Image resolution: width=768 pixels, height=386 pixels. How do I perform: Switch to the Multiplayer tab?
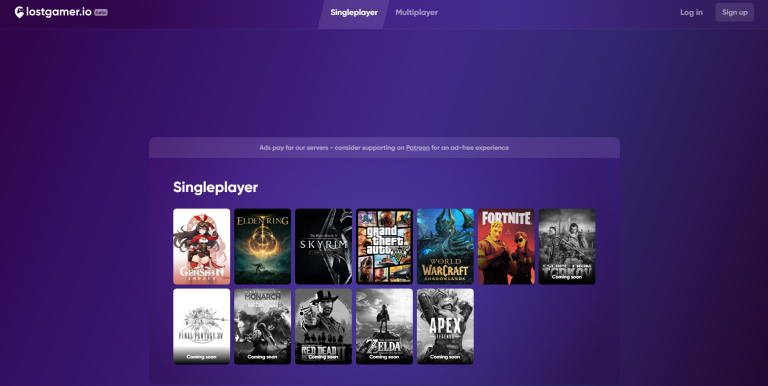coord(416,13)
